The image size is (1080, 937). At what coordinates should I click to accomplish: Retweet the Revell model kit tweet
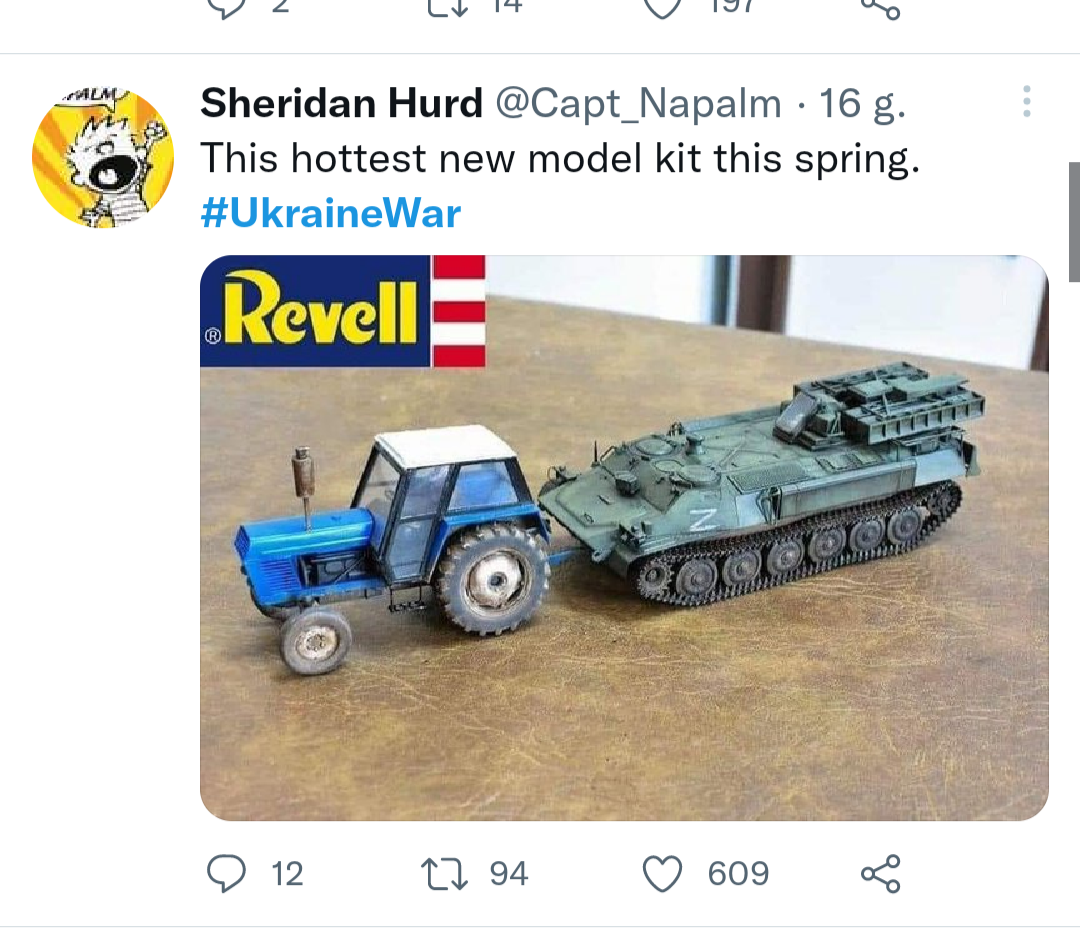tap(443, 874)
